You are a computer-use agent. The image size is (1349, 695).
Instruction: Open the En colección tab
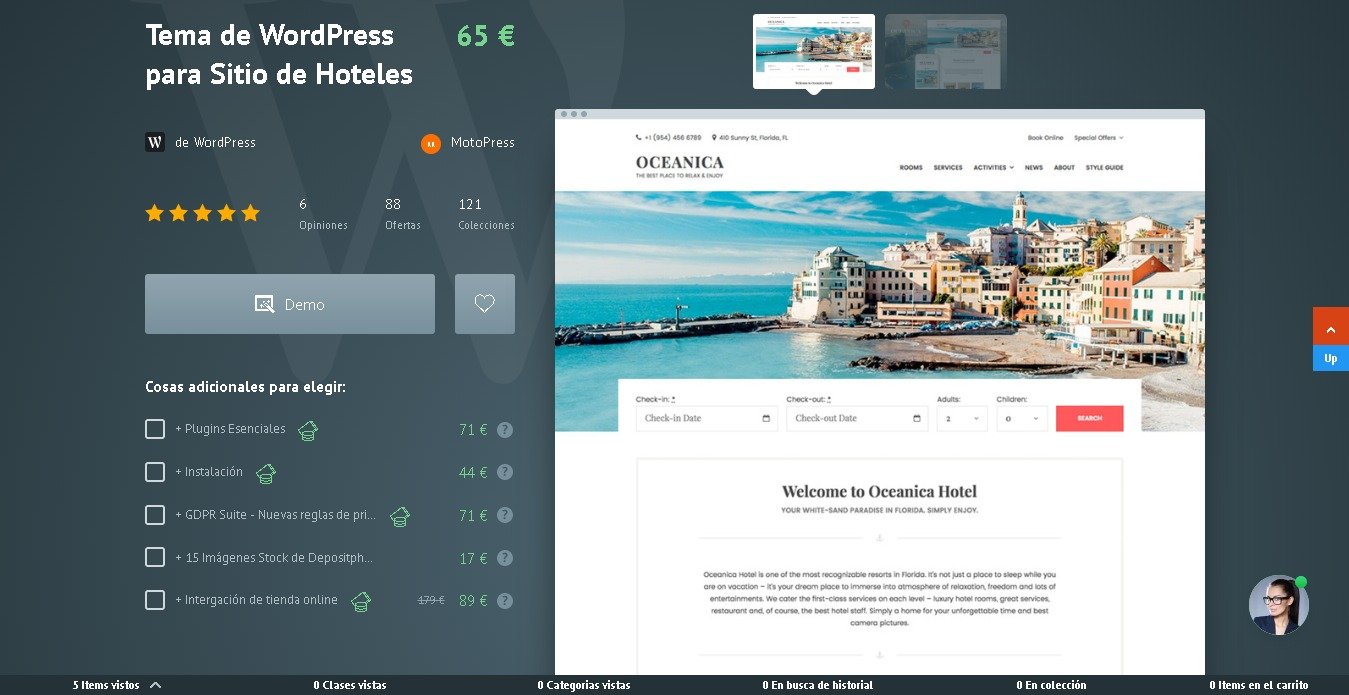click(1051, 685)
